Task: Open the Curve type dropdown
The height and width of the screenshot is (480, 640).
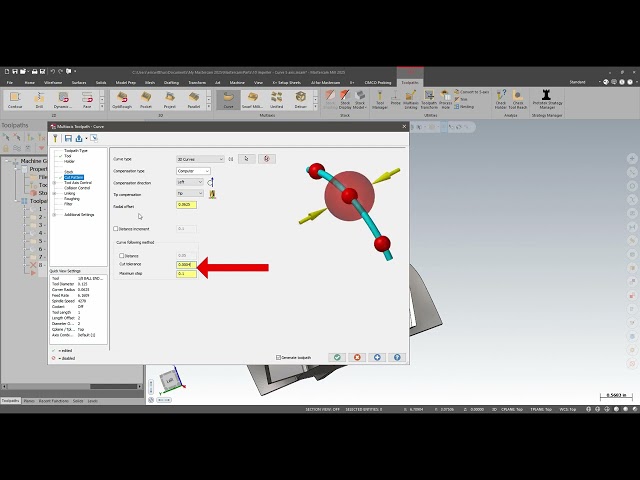Action: point(200,159)
